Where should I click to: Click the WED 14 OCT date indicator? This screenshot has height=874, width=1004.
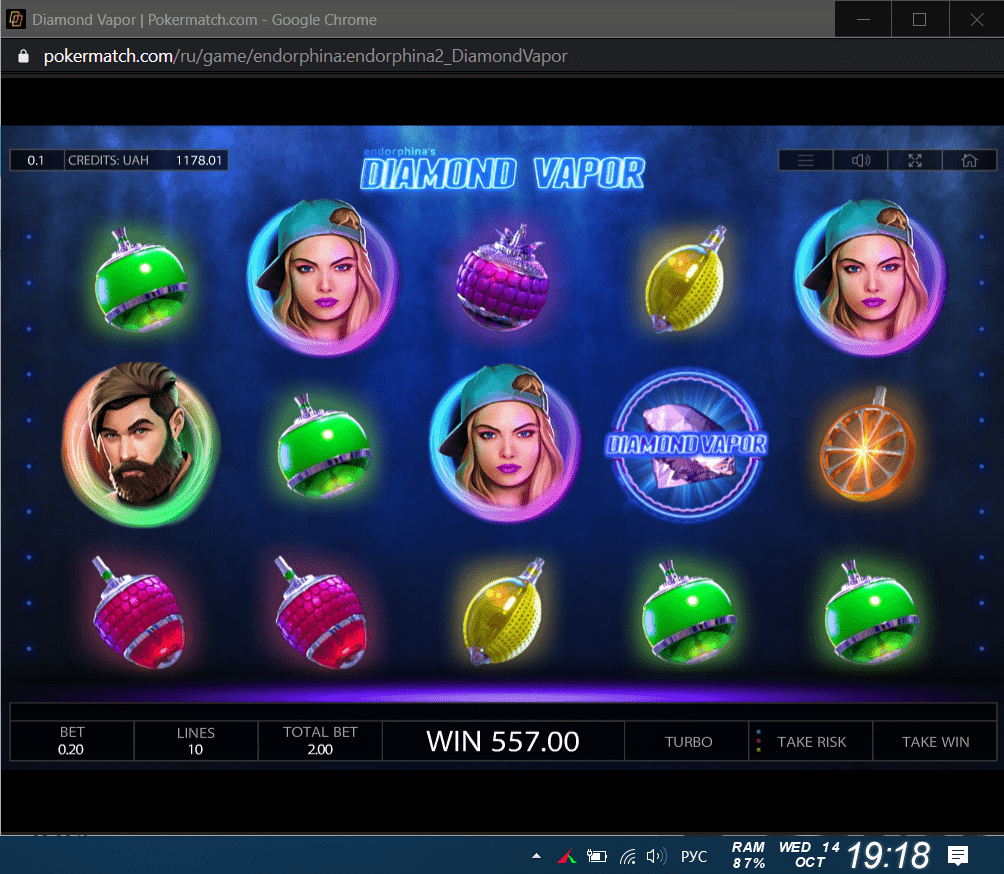click(x=809, y=855)
